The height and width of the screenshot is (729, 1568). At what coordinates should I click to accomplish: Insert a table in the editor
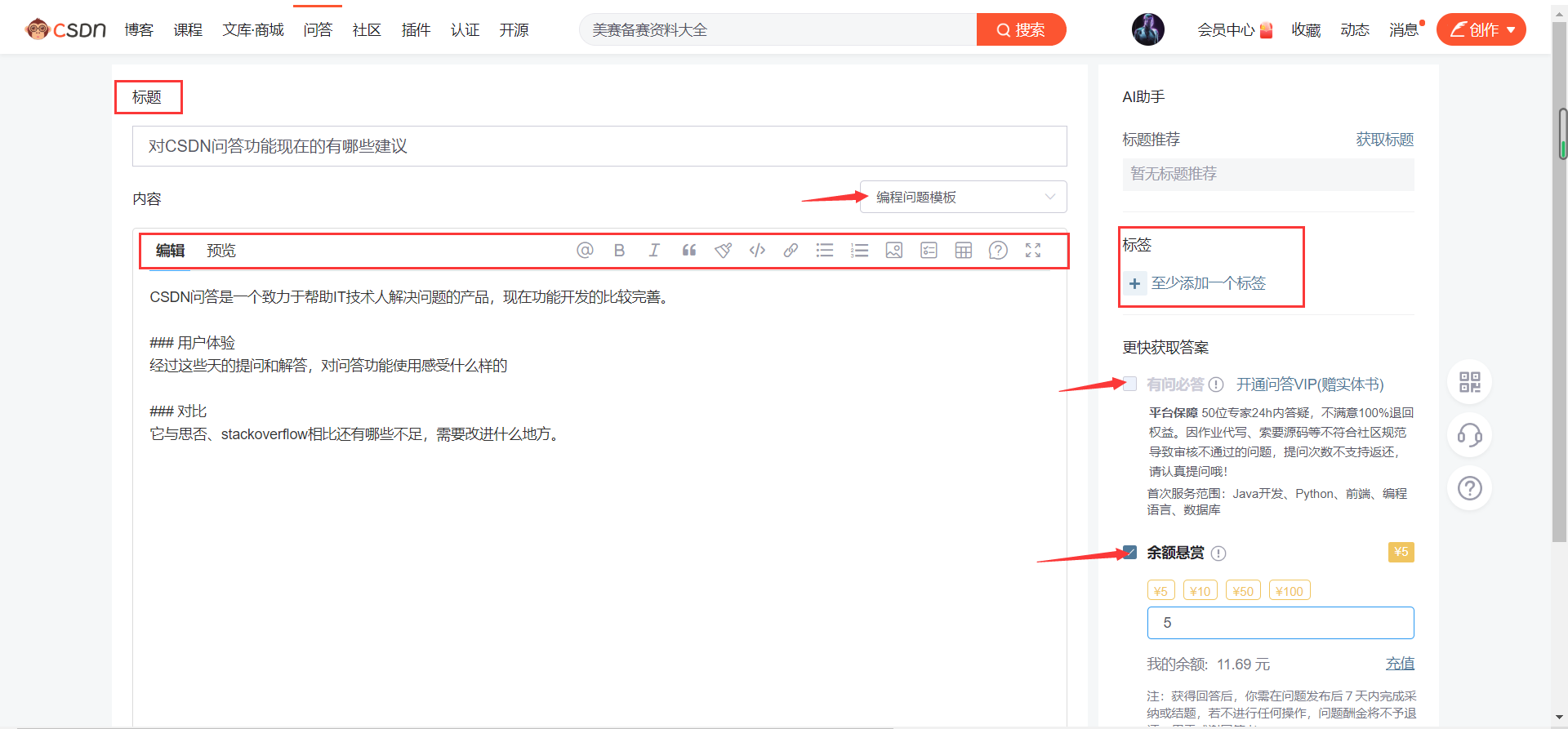(x=964, y=251)
